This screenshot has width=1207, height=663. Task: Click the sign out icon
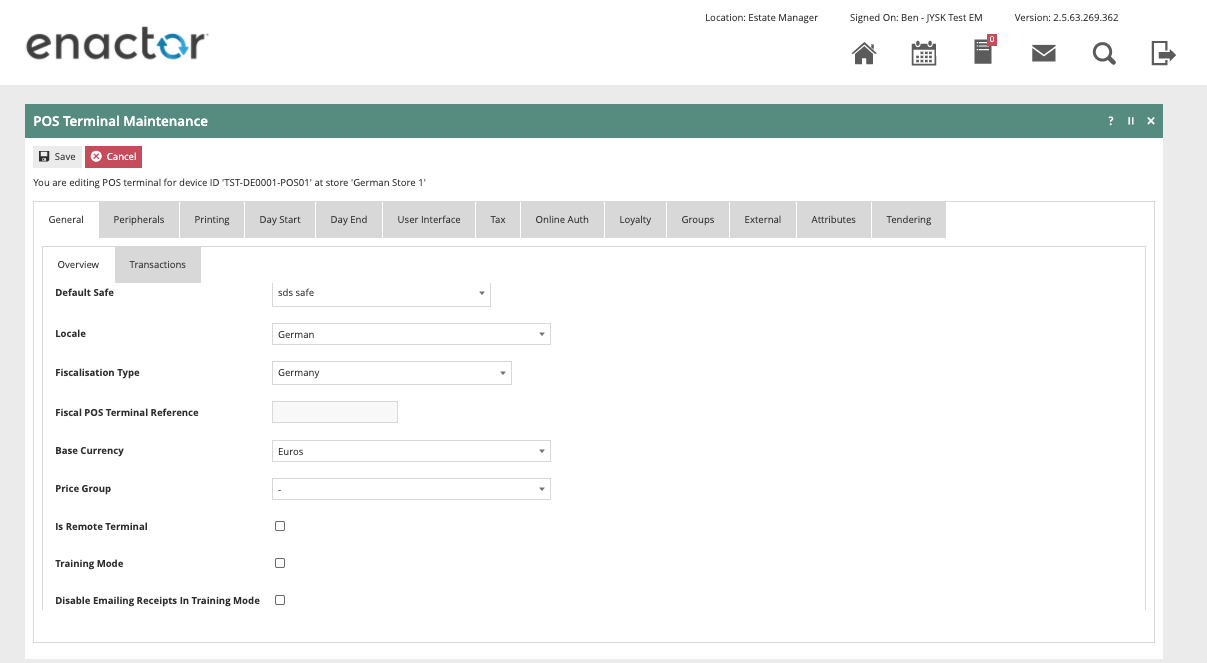point(1162,53)
